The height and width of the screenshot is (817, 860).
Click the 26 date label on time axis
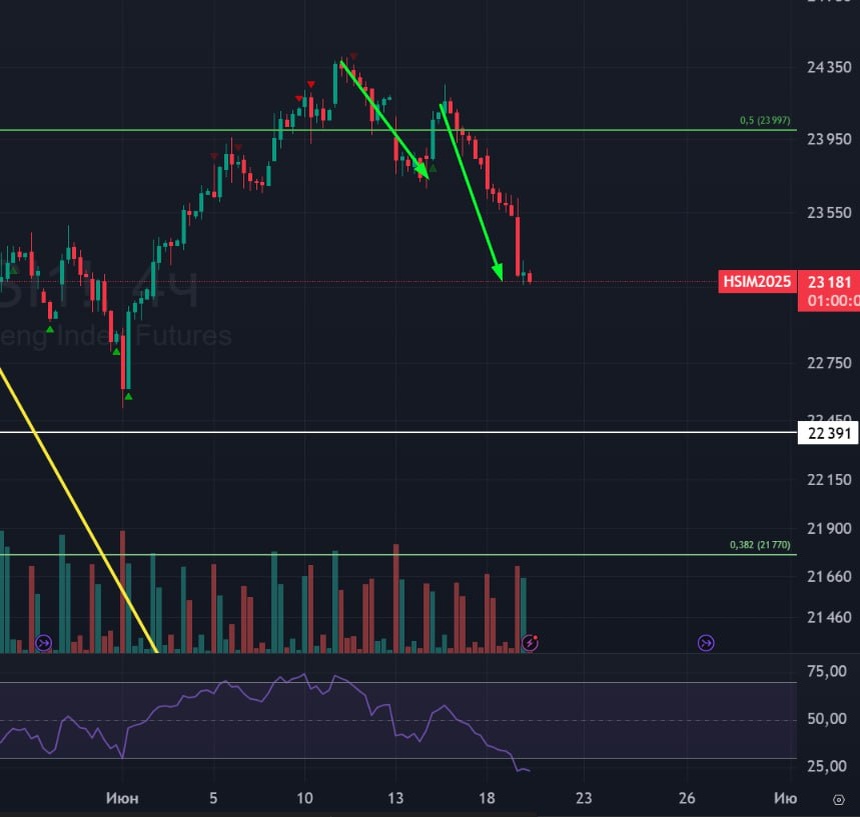pos(687,798)
